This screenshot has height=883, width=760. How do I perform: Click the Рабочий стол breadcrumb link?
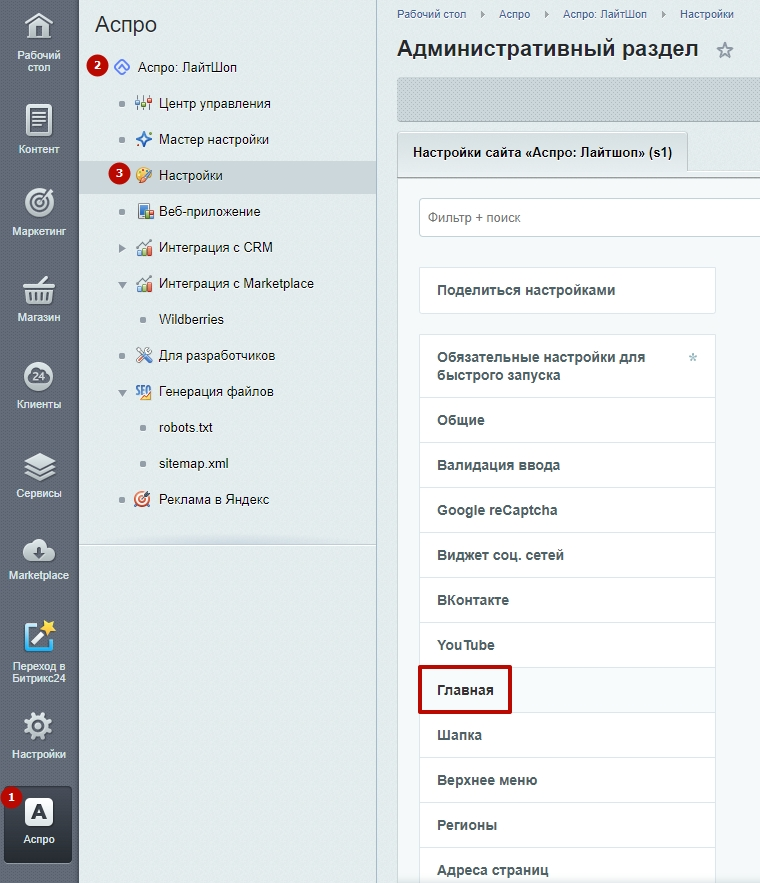431,14
